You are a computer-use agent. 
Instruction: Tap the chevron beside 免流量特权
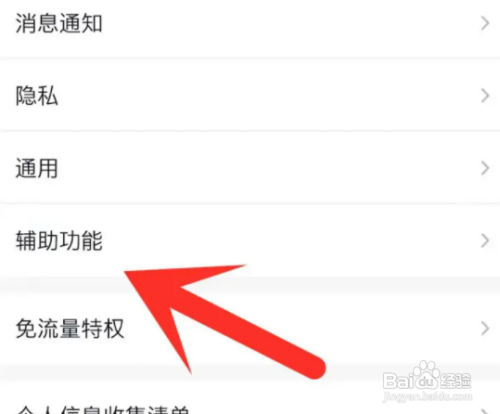pyautogui.click(x=485, y=329)
